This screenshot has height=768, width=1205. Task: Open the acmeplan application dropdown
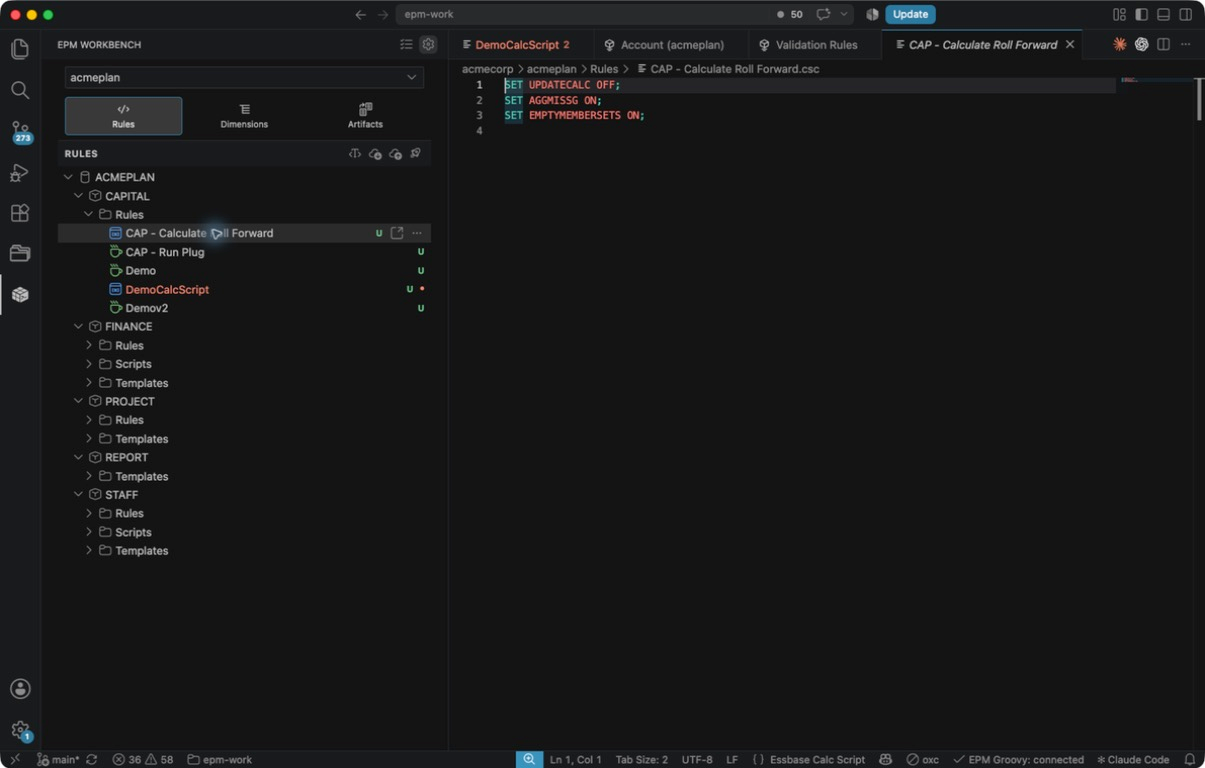244,77
